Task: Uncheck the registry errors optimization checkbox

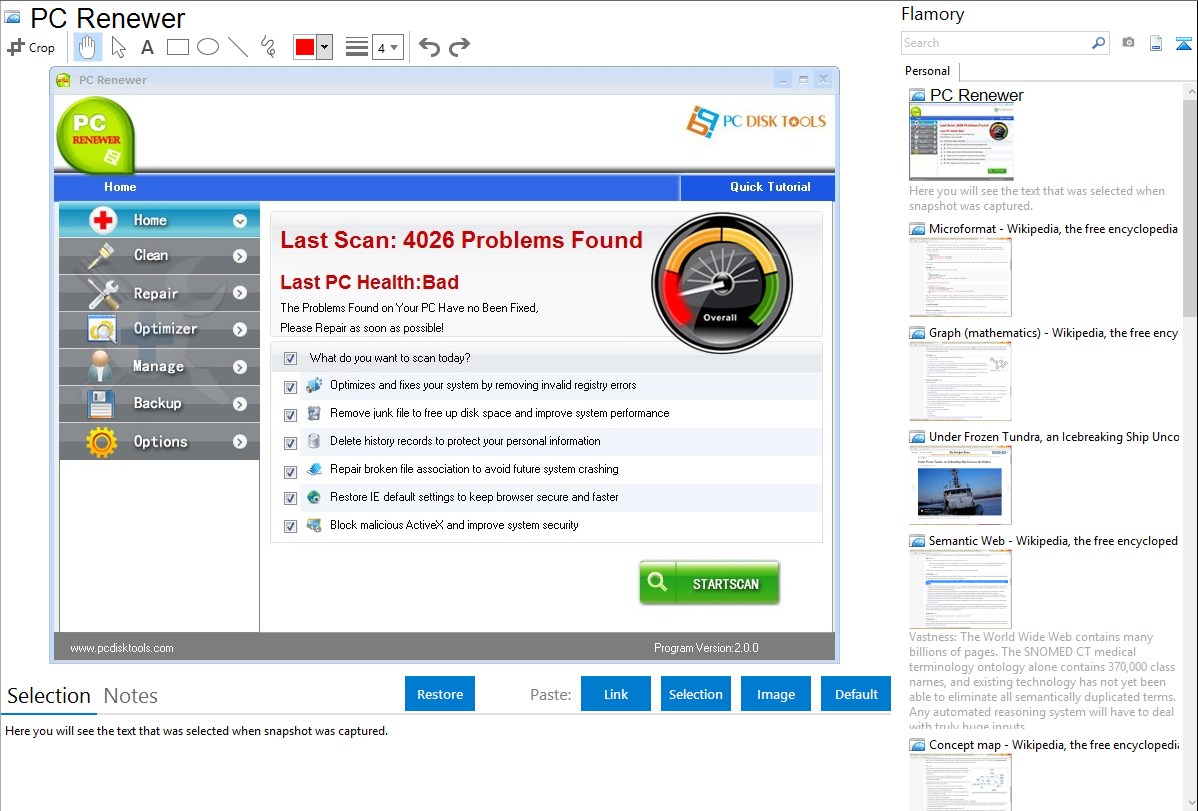Action: [x=290, y=387]
